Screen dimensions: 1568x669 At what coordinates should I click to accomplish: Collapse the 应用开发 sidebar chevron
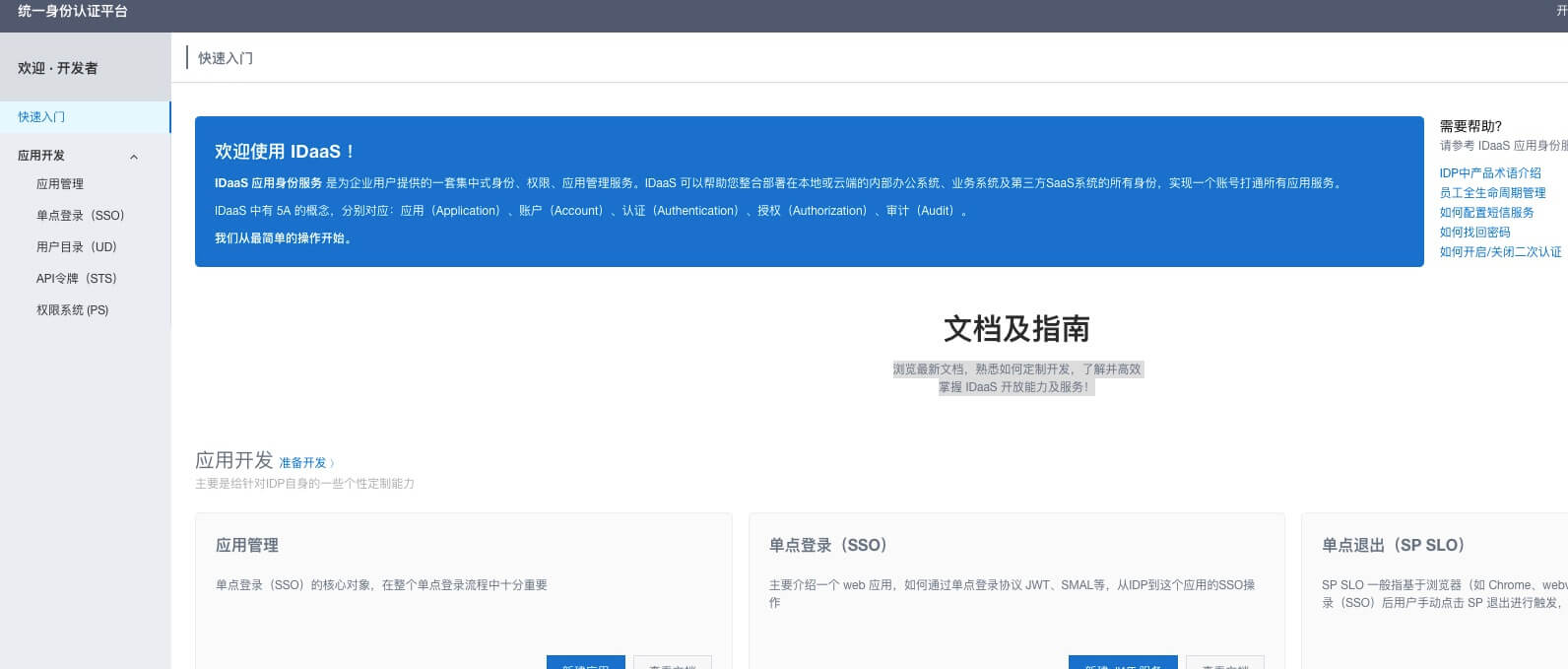(134, 157)
